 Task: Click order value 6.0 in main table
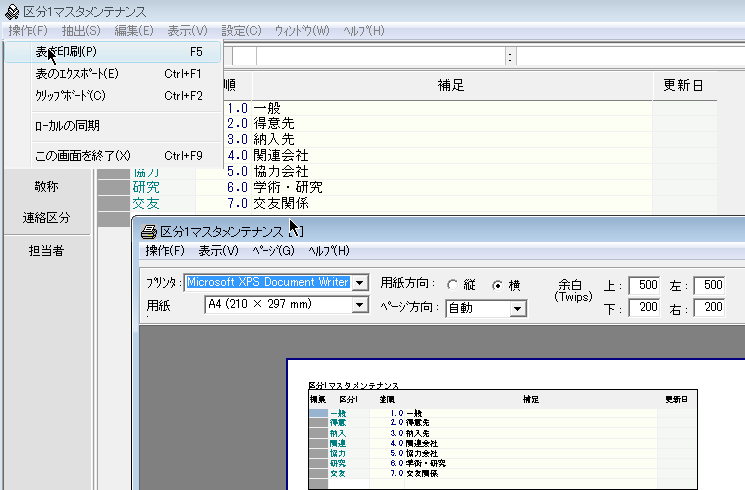pyautogui.click(x=223, y=187)
